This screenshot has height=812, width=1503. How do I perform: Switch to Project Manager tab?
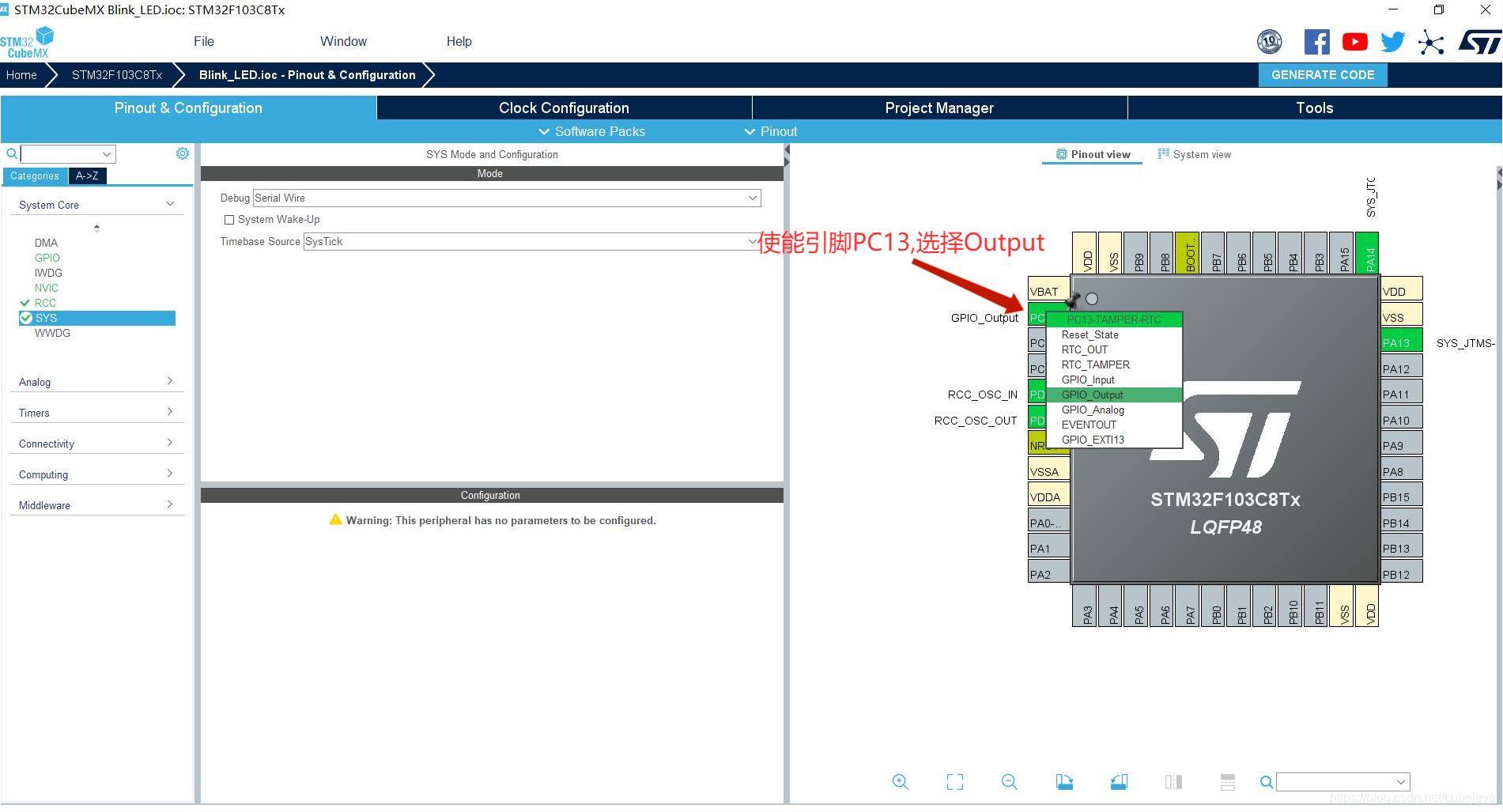pyautogui.click(x=939, y=108)
